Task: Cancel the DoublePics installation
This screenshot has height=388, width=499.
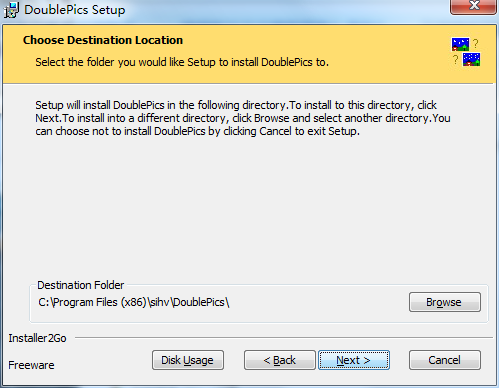Action: pyautogui.click(x=445, y=360)
